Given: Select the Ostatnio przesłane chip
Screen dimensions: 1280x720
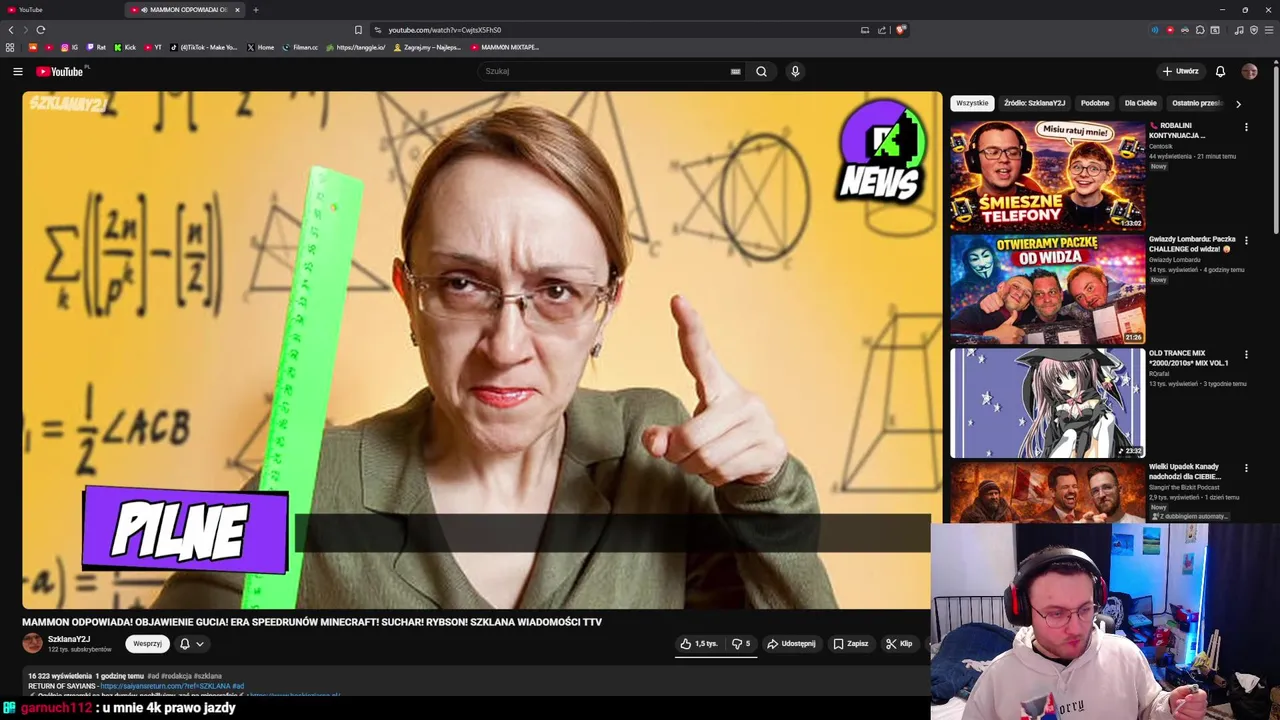Looking at the screenshot, I should (x=1197, y=103).
